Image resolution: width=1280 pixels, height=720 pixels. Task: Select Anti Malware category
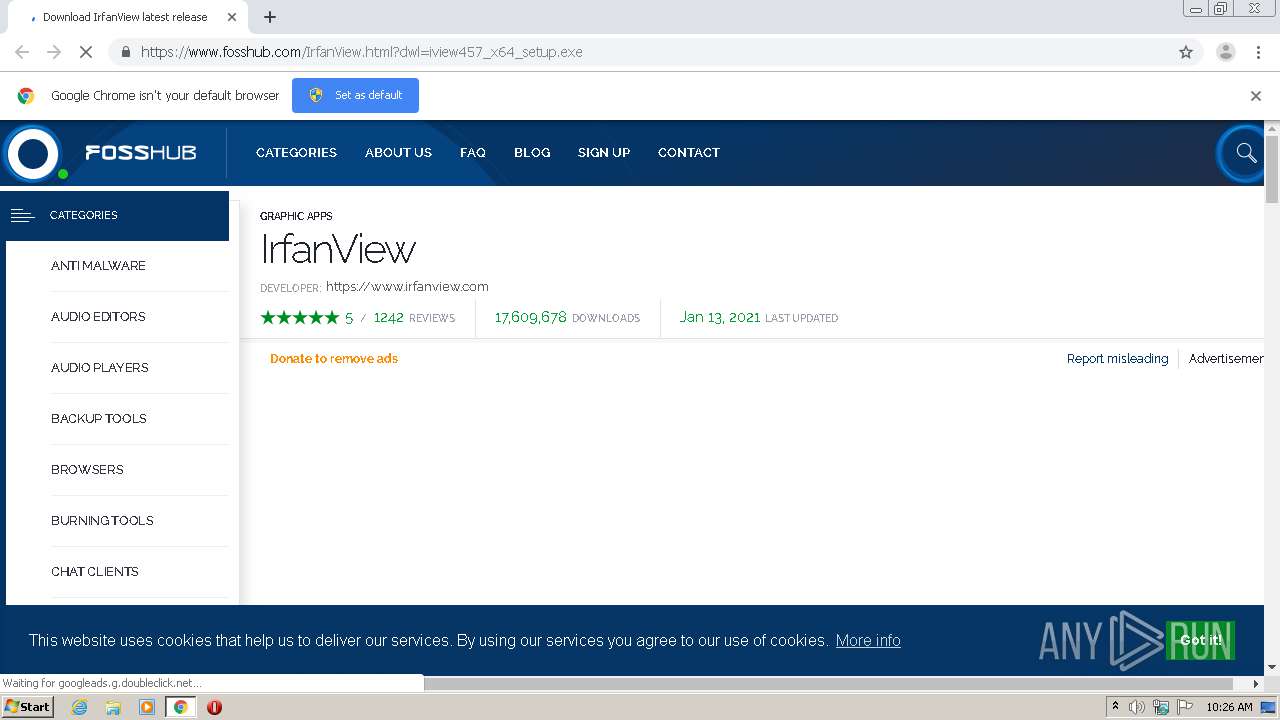pos(98,266)
